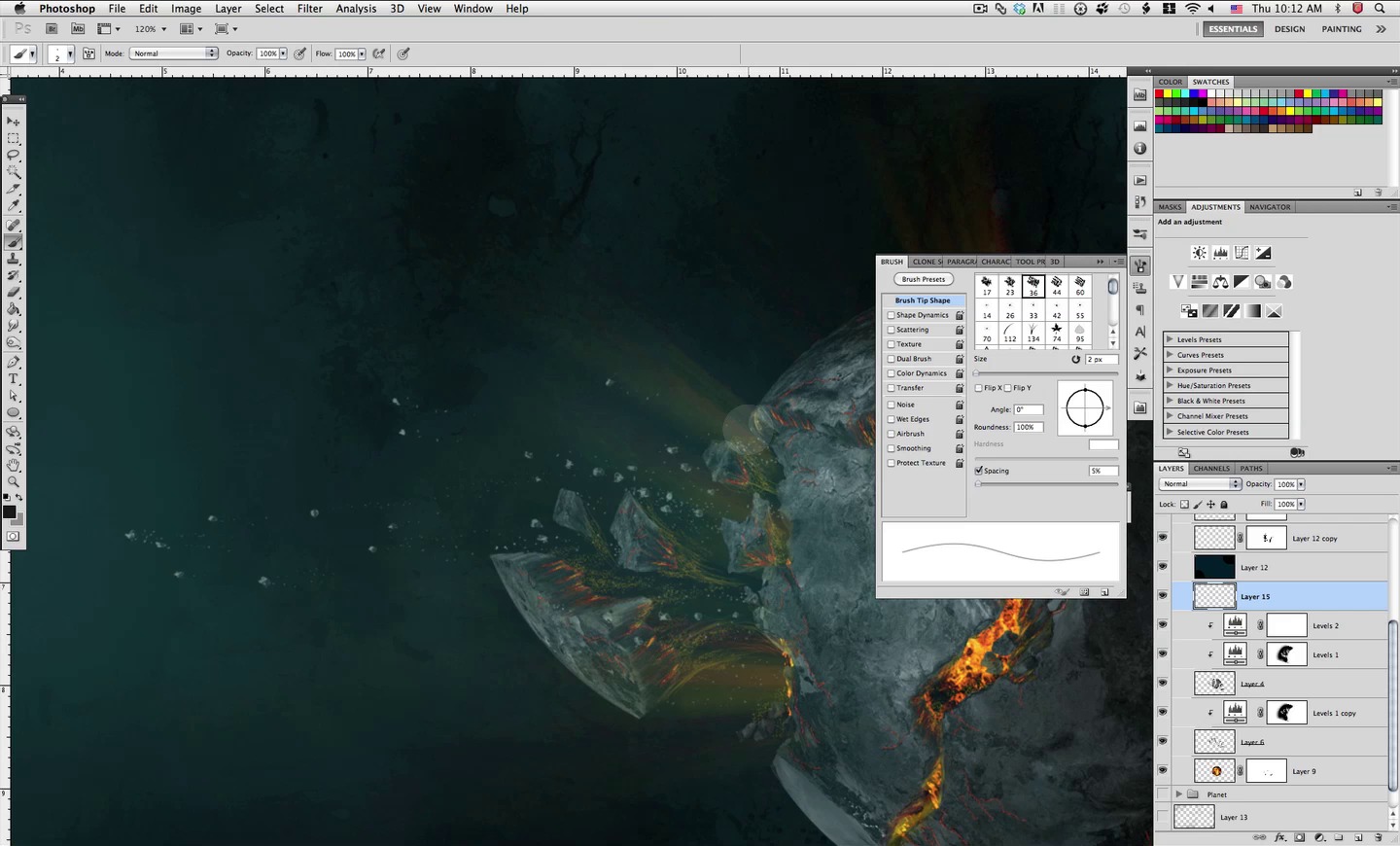Select the Pen tool
The width and height of the screenshot is (1400, 846).
click(x=14, y=362)
